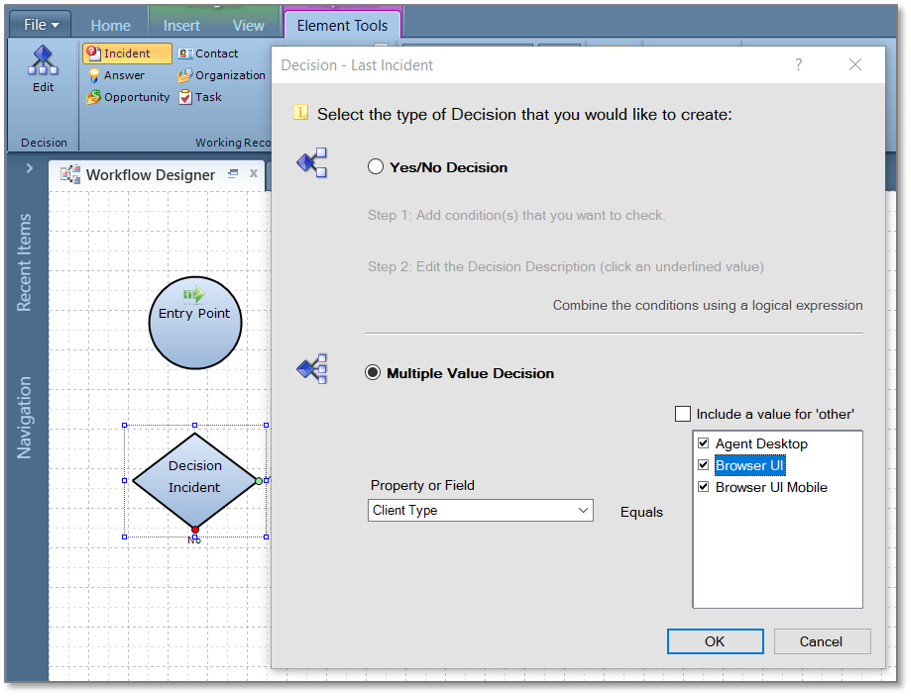Select the Decision Incident diamond element
The width and height of the screenshot is (911, 696).
195,481
